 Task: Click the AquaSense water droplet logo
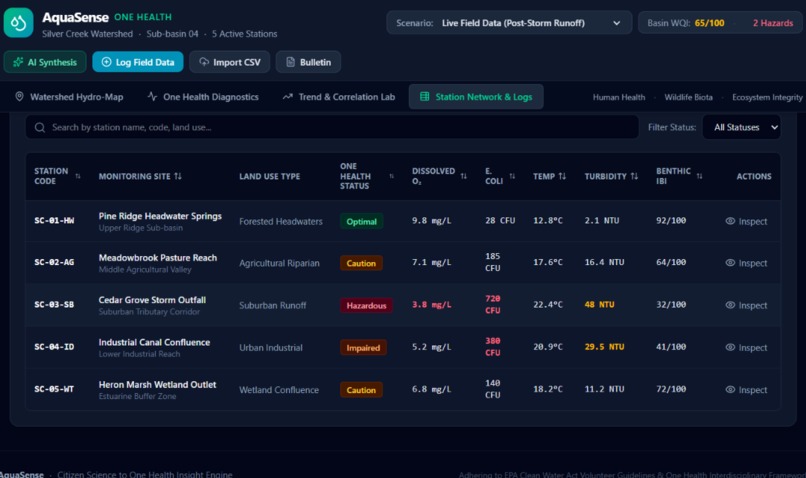[19, 23]
